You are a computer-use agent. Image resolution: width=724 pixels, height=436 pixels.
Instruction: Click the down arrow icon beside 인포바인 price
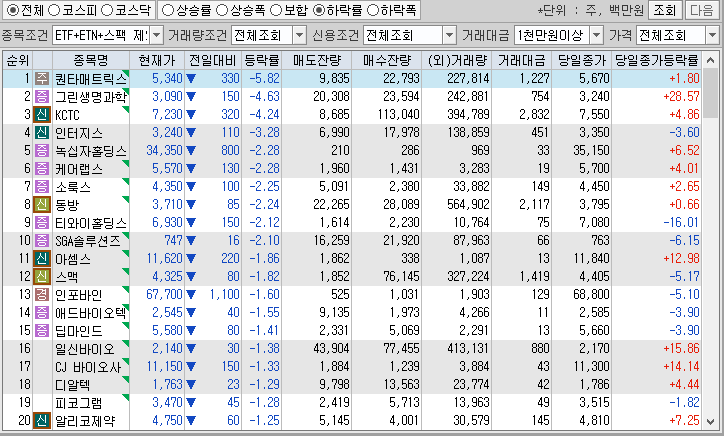click(x=191, y=295)
